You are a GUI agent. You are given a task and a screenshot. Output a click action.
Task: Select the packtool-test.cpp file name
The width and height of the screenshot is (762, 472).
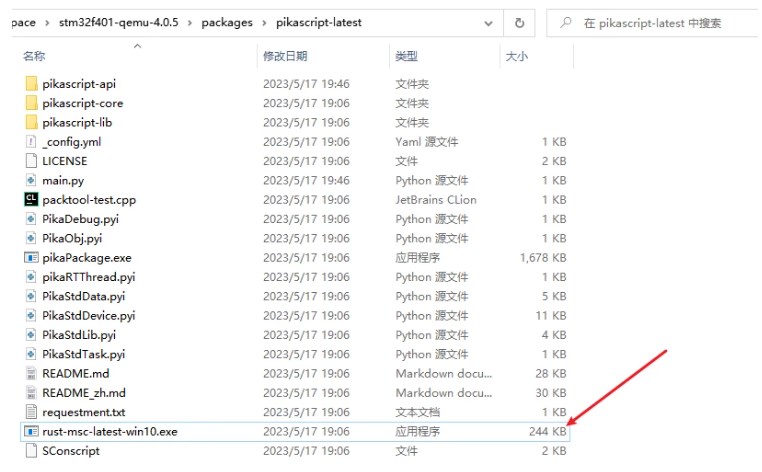(89, 199)
